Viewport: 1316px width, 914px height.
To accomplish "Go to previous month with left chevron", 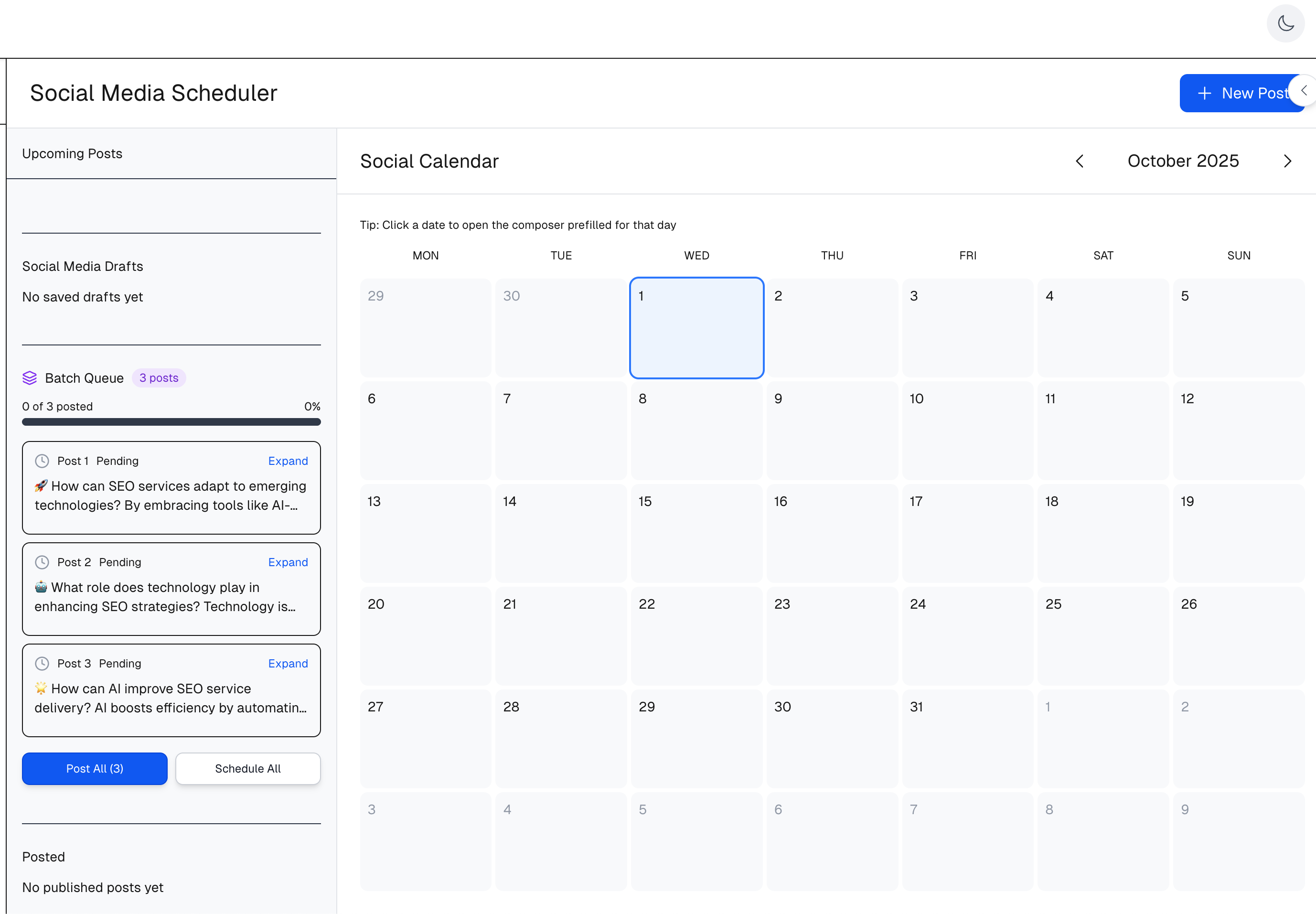I will click(x=1080, y=161).
